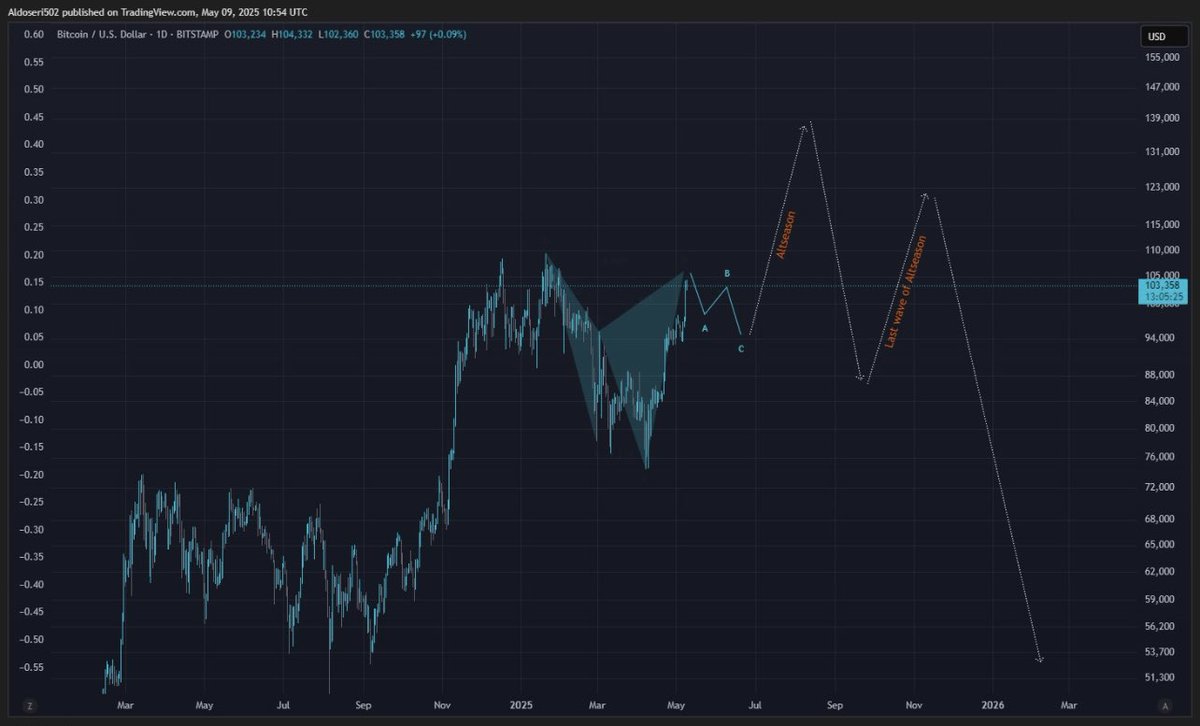
Task: Click the 51,300 price axis label
Action: coord(1161,678)
